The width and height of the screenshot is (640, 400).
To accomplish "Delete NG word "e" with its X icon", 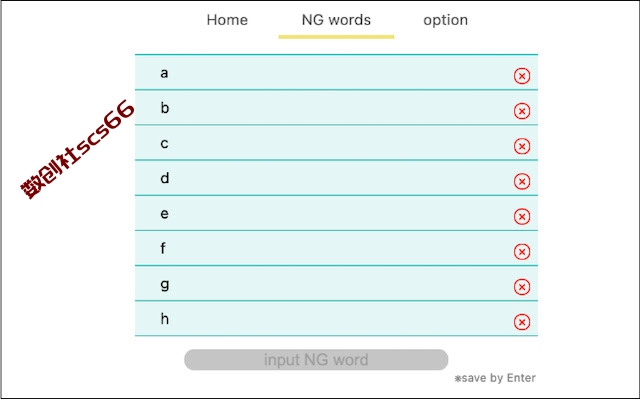I will 522,216.
